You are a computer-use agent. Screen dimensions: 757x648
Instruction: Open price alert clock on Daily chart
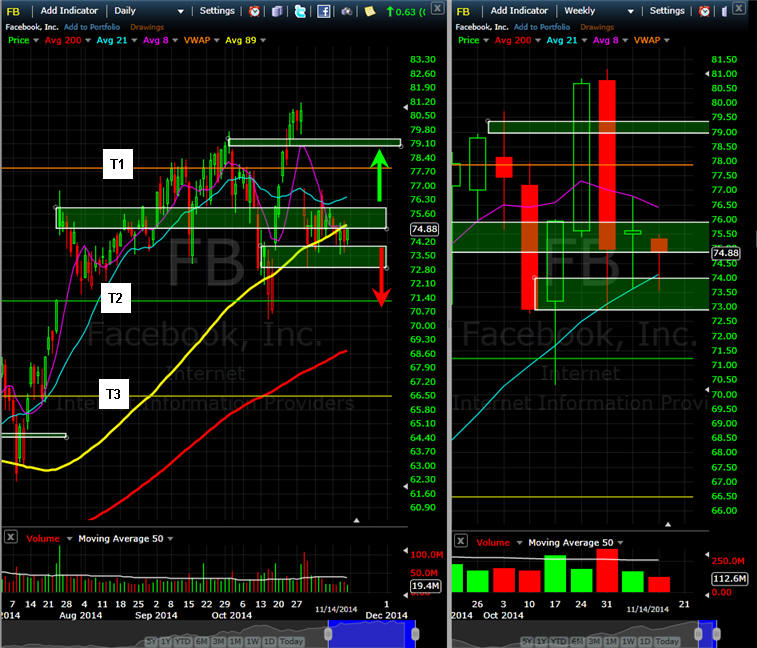click(x=254, y=11)
